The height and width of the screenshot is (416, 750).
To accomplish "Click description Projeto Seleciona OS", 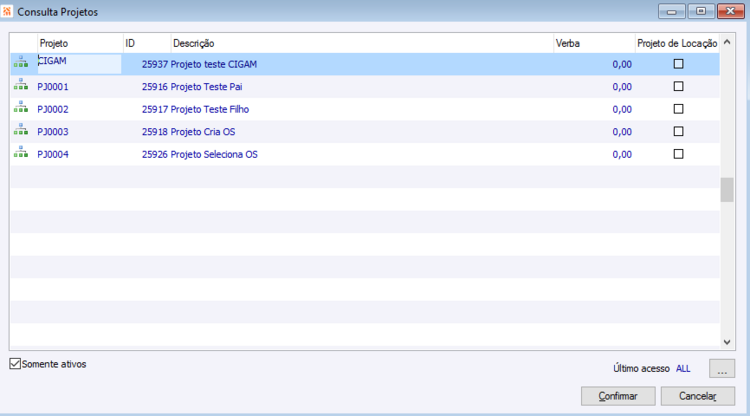I will 214,154.
